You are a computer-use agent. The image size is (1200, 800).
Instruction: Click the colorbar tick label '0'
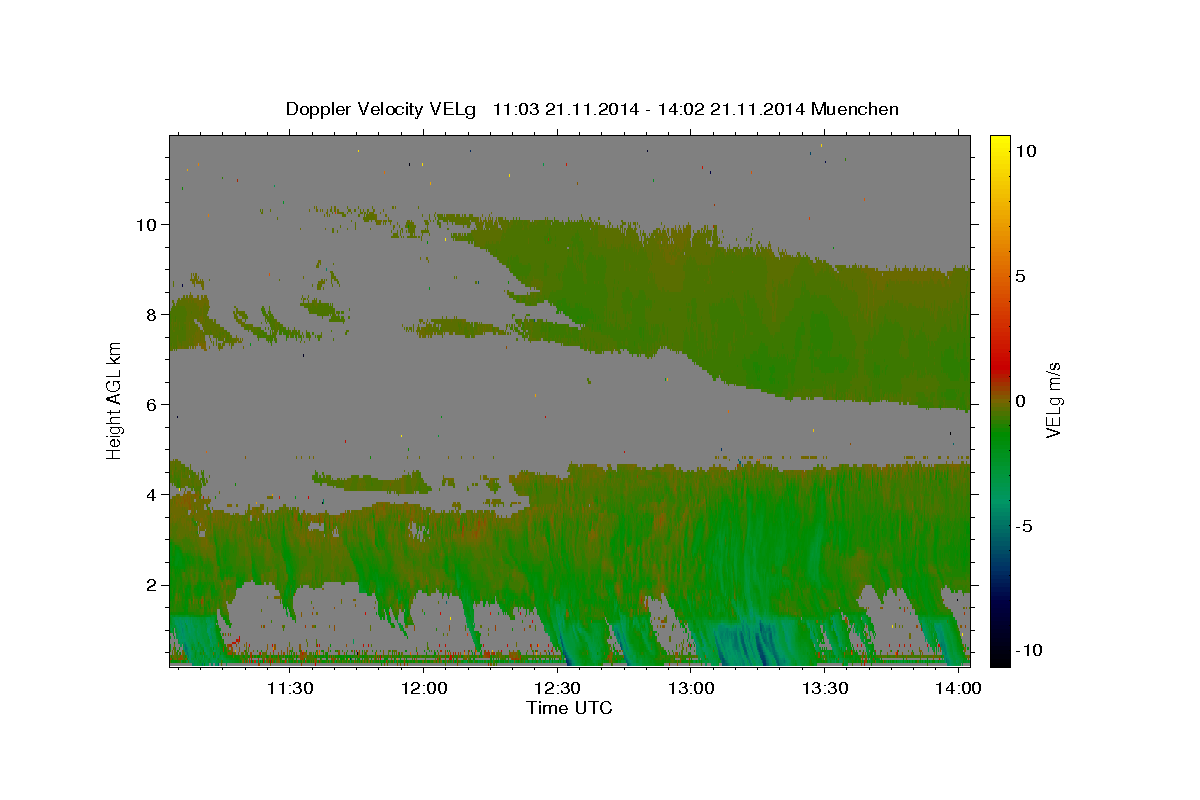(1022, 401)
